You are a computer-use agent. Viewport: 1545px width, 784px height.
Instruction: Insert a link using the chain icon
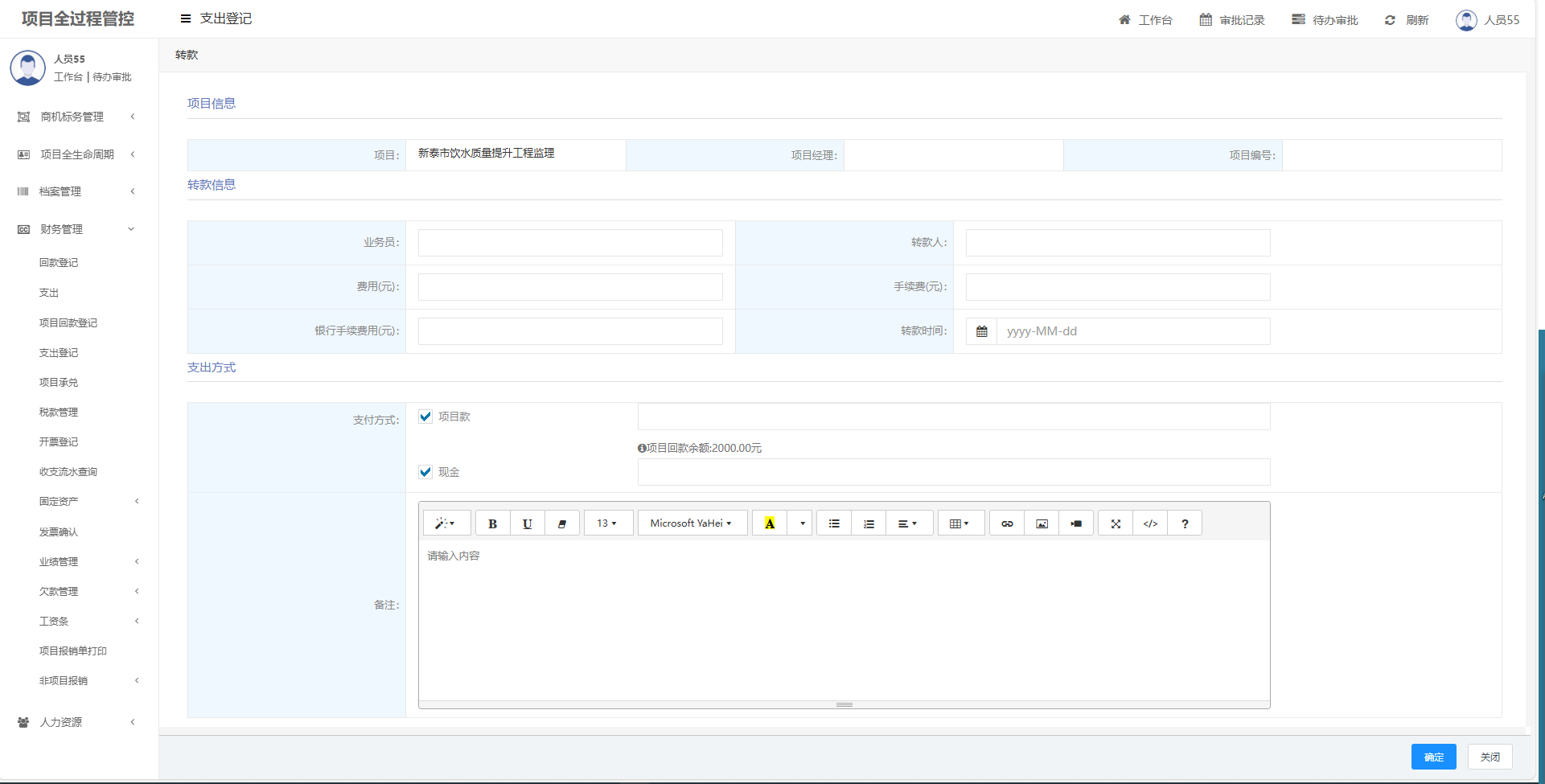tap(1006, 523)
